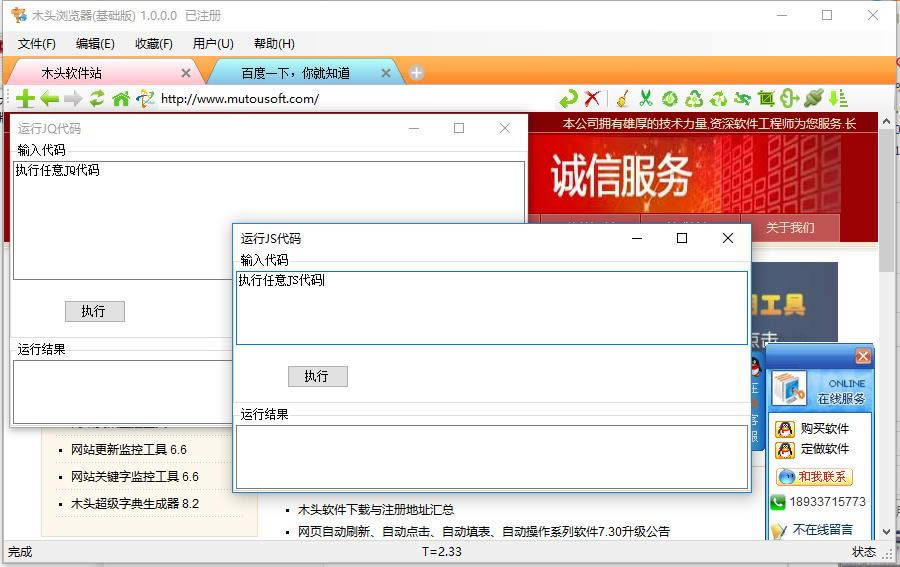Image resolution: width=900 pixels, height=567 pixels.
Task: Click the plug connector icon
Action: pos(814,98)
